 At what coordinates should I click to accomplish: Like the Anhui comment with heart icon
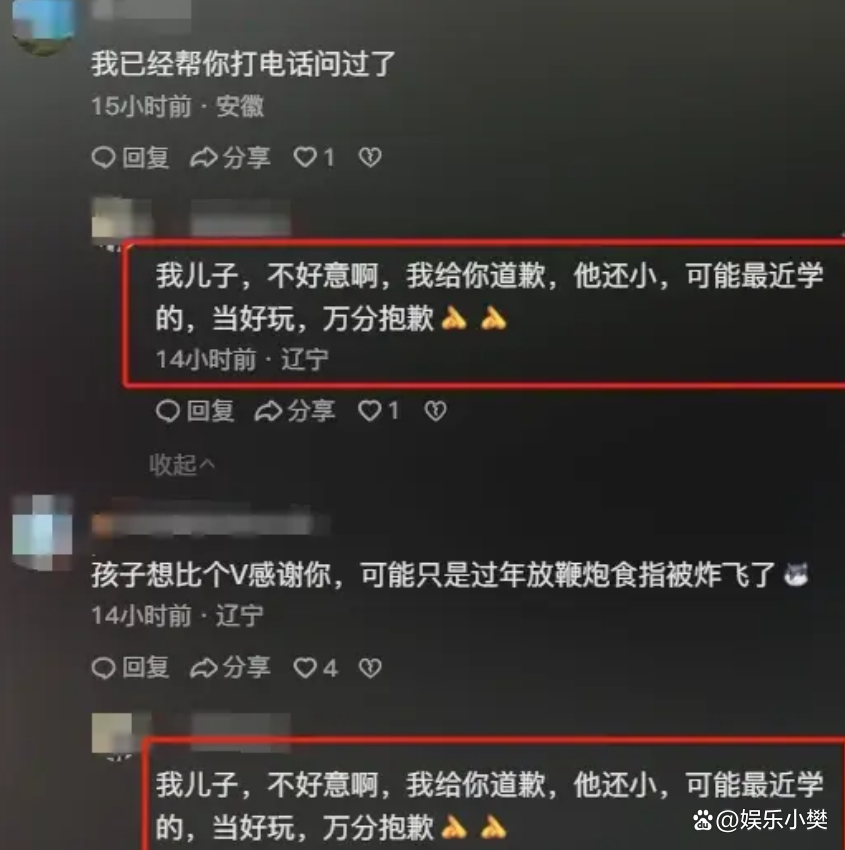(305, 157)
